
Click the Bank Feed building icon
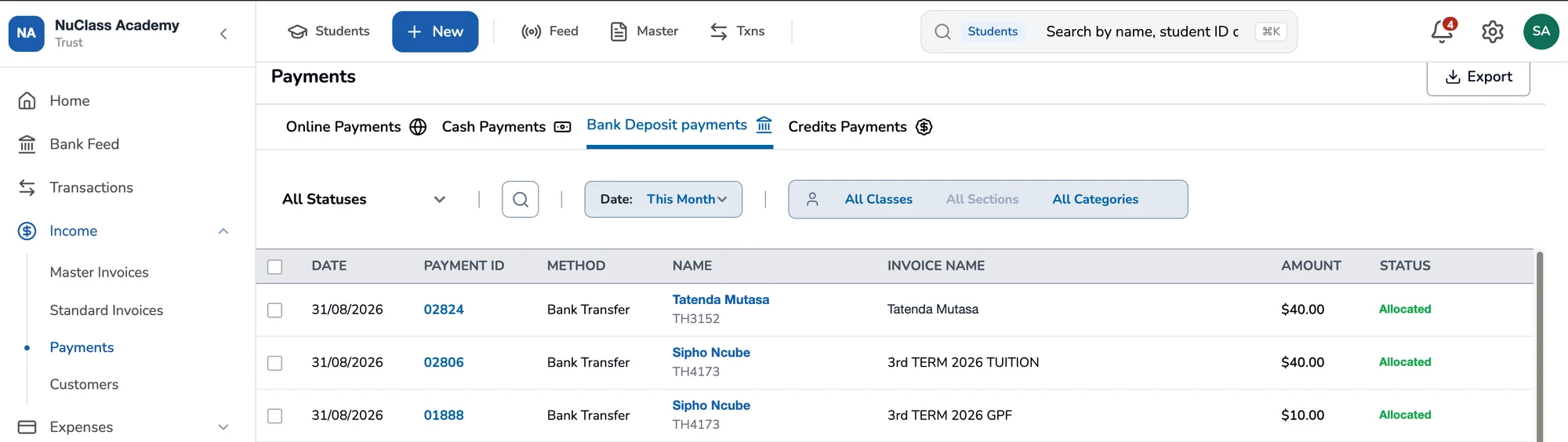pyautogui.click(x=27, y=144)
